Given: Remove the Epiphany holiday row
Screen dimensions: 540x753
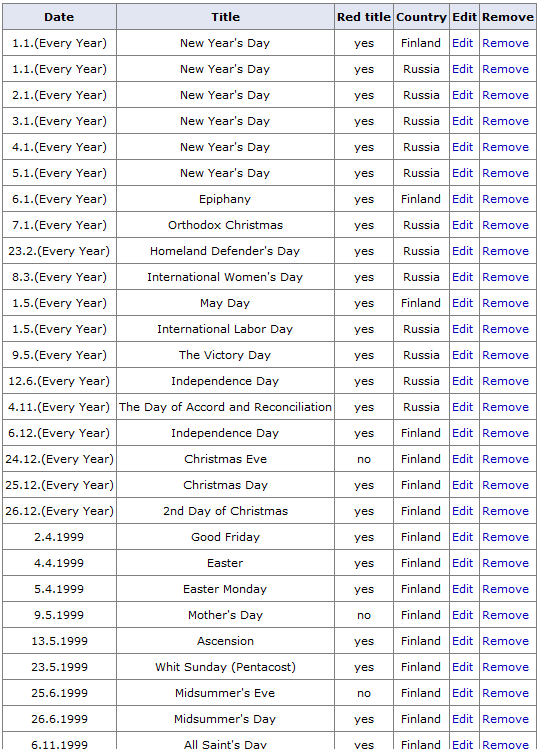Looking at the screenshot, I should click(x=505, y=199).
